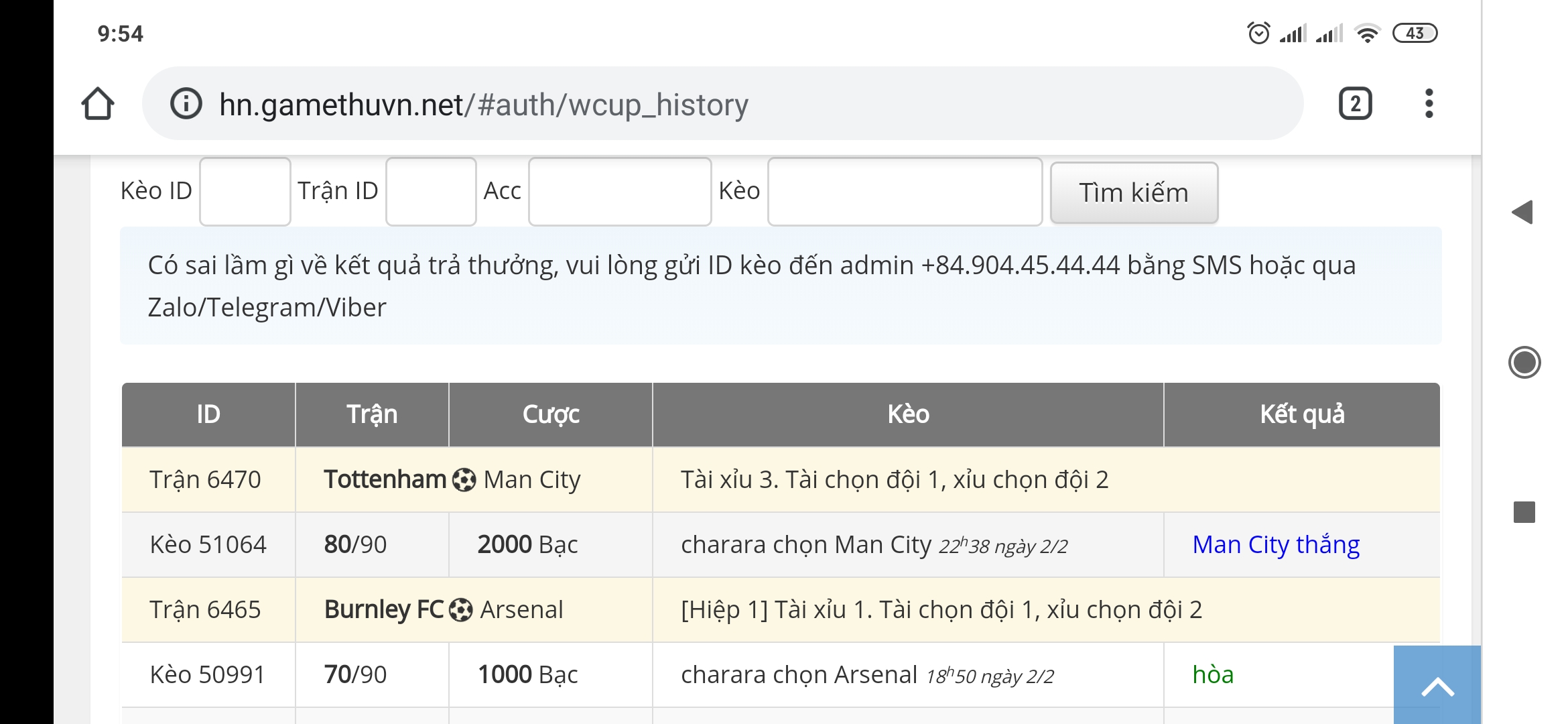
Task: Tap the "Man City thắng" result
Action: pos(1276,545)
